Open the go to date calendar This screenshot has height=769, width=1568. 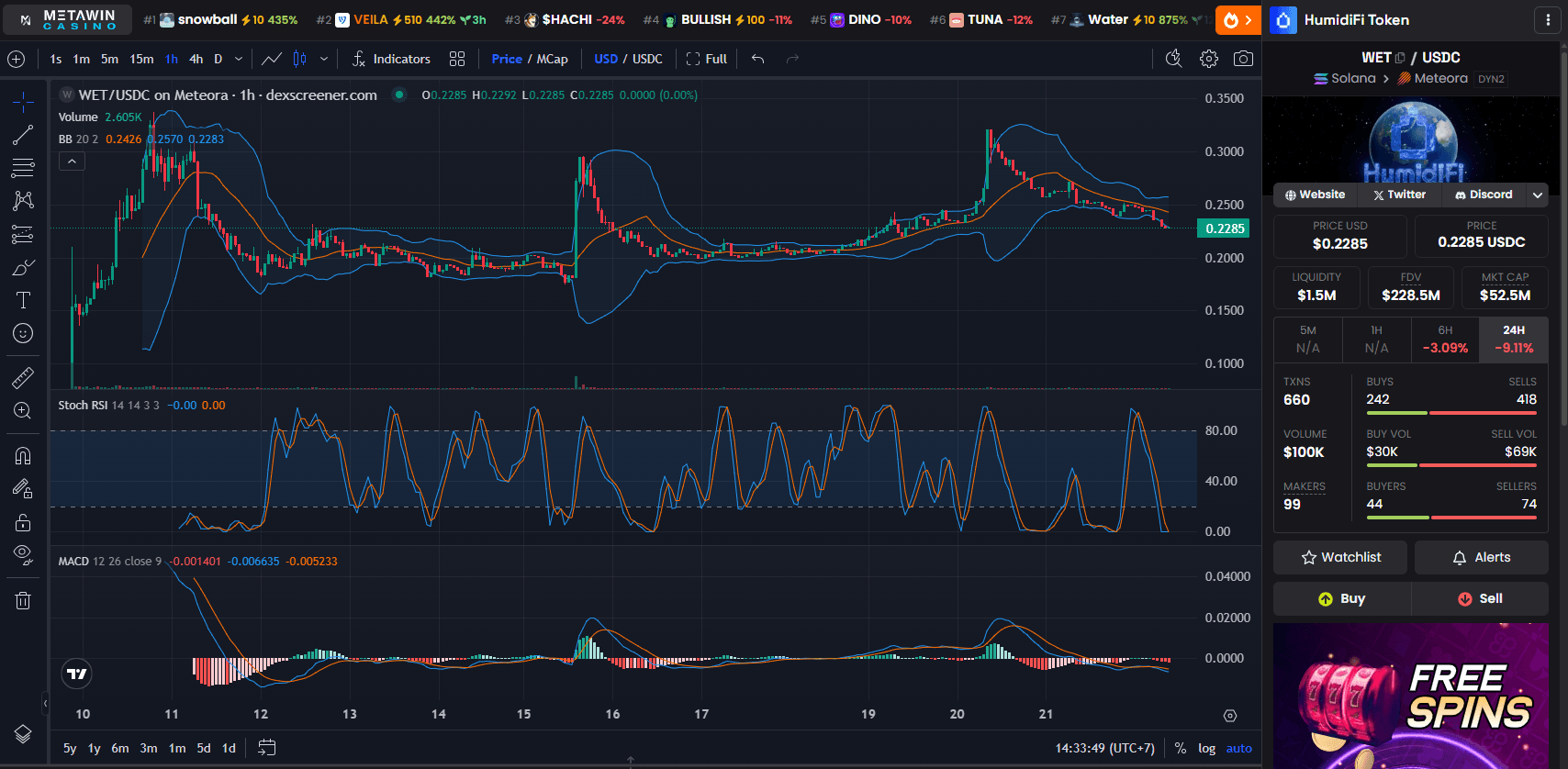point(266,747)
